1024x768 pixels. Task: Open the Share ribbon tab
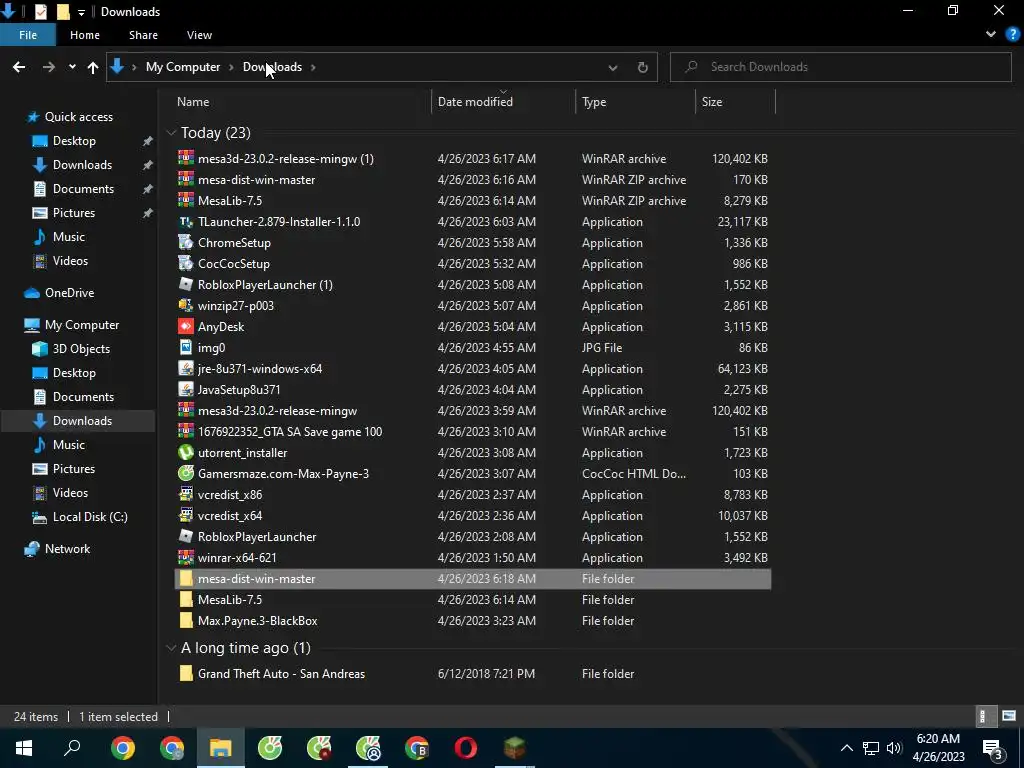coord(143,35)
